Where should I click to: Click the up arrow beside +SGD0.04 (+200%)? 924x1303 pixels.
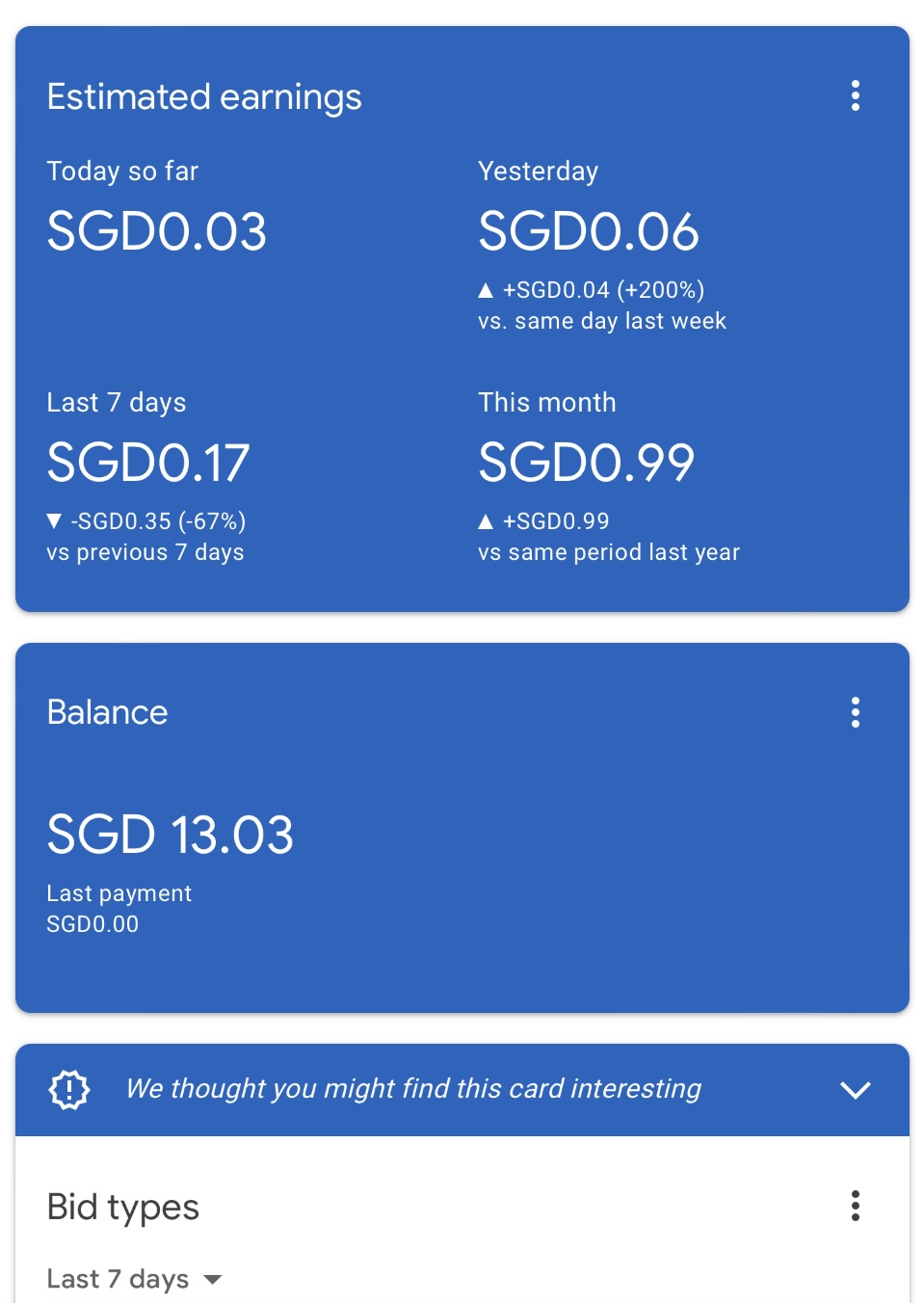(x=486, y=290)
